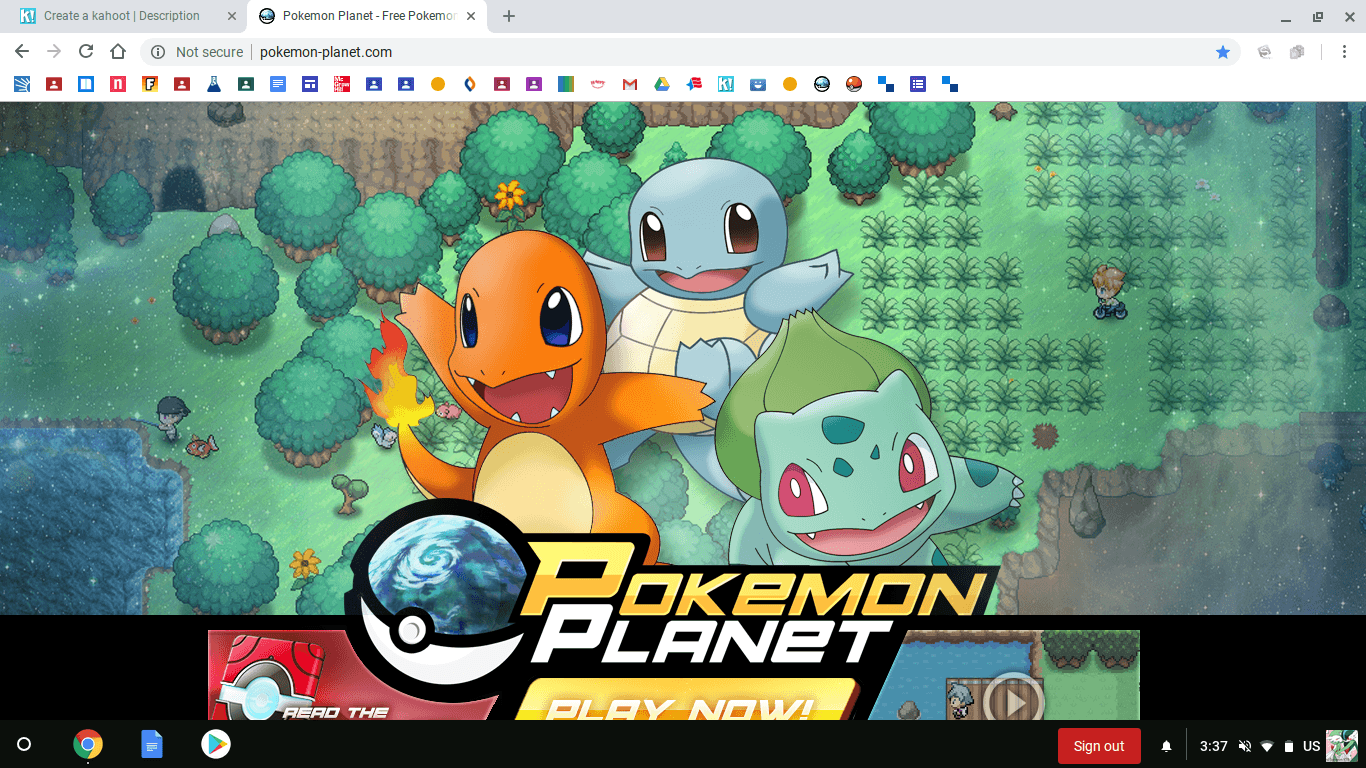Click the Read The Pokedex banner
Screen dimensions: 1366x768
click(352, 675)
